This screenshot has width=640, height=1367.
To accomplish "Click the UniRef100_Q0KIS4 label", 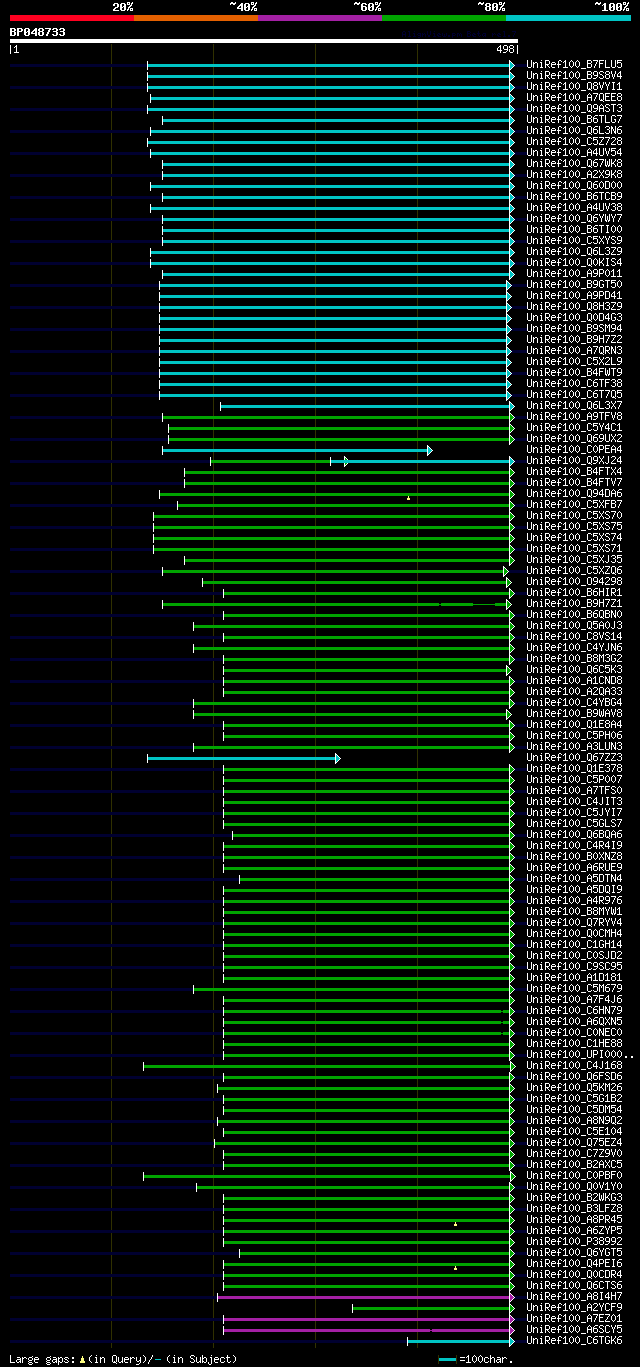I will pyautogui.click(x=574, y=263).
